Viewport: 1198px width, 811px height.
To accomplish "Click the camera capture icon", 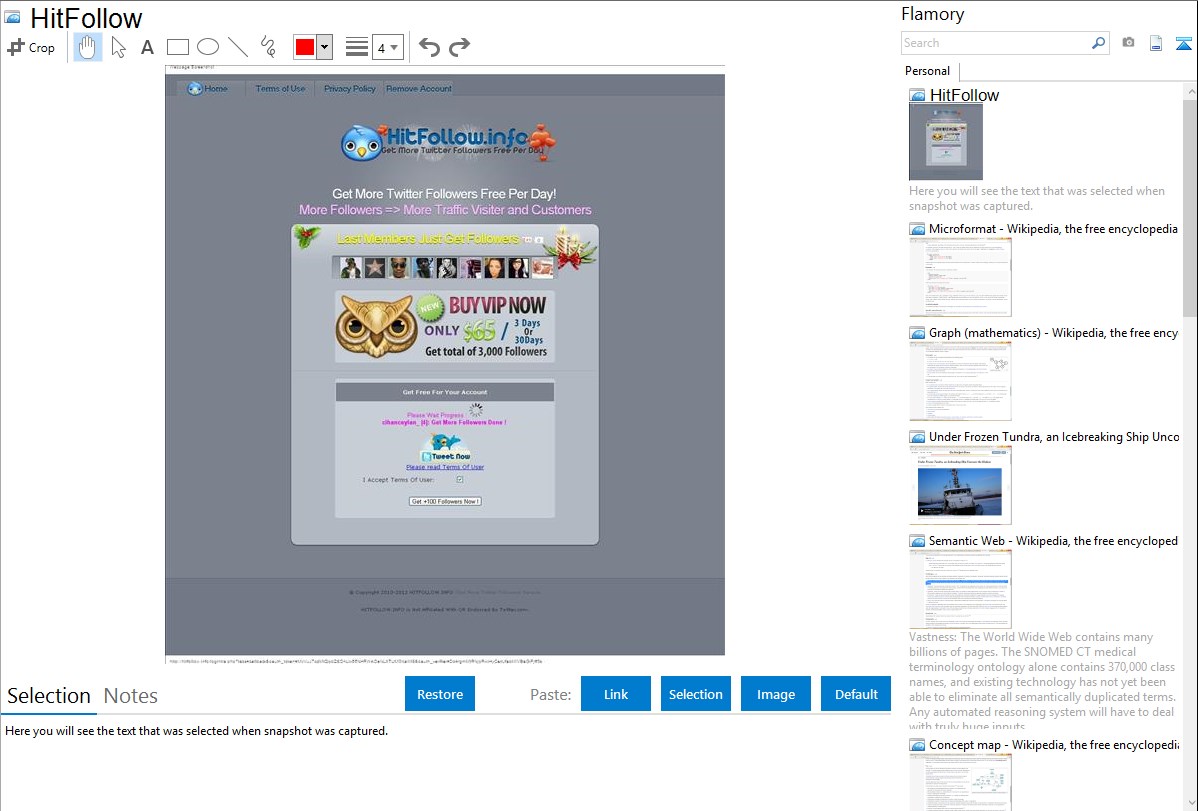I will [1128, 43].
